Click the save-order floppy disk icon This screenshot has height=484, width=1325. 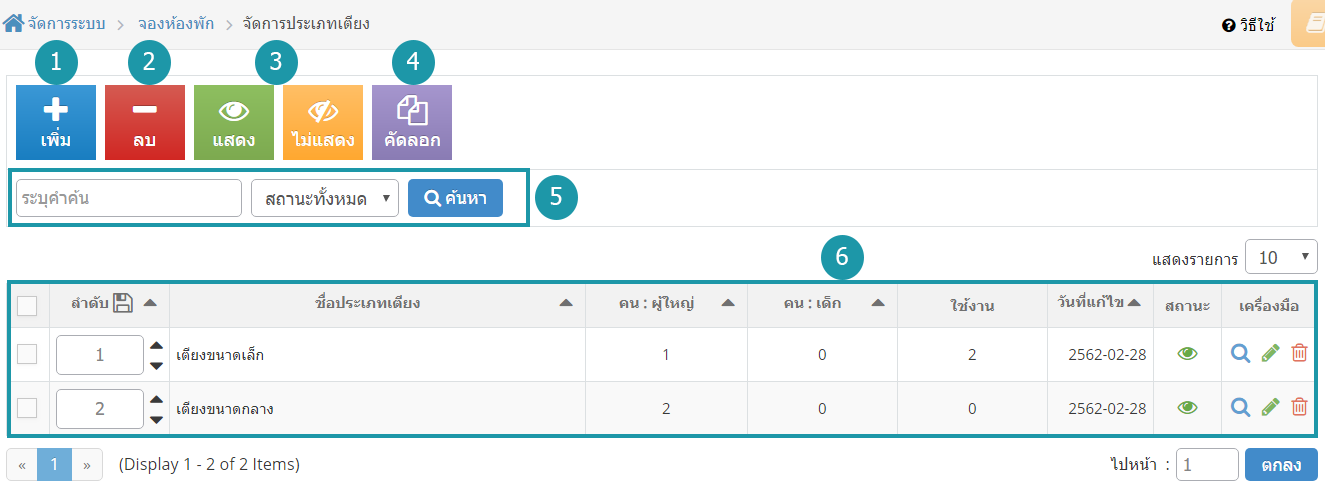[x=123, y=303]
